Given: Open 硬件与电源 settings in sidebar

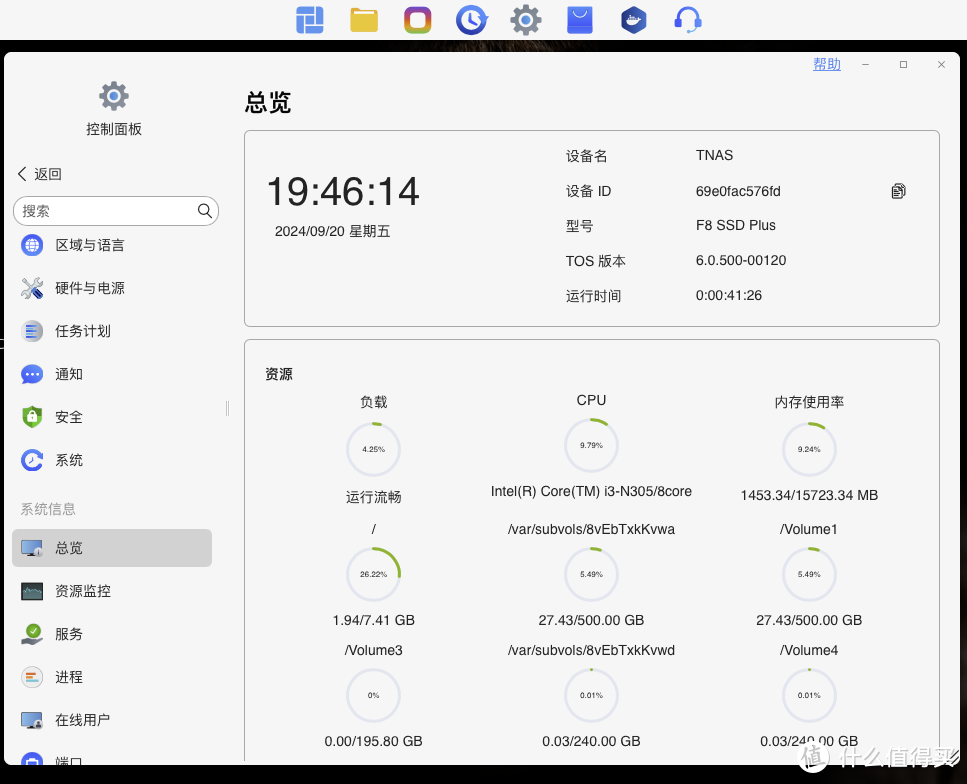Looking at the screenshot, I should click(x=91, y=288).
